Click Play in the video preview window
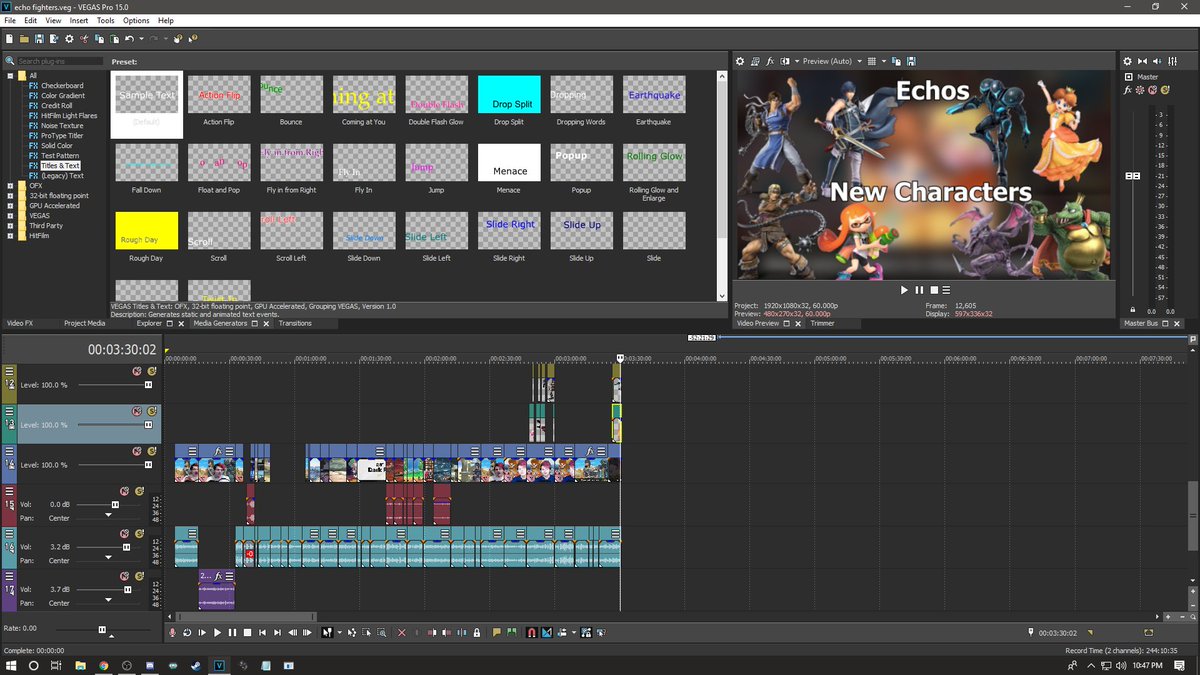 [x=904, y=290]
